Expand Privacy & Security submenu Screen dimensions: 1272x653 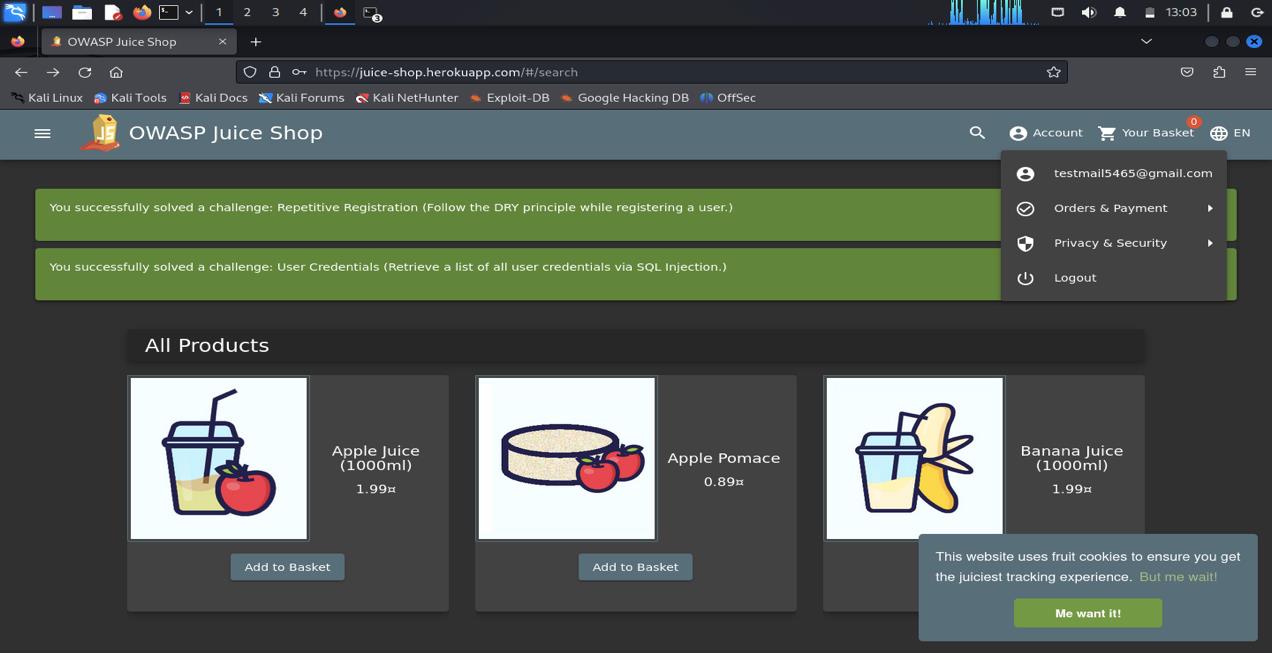coord(1111,243)
